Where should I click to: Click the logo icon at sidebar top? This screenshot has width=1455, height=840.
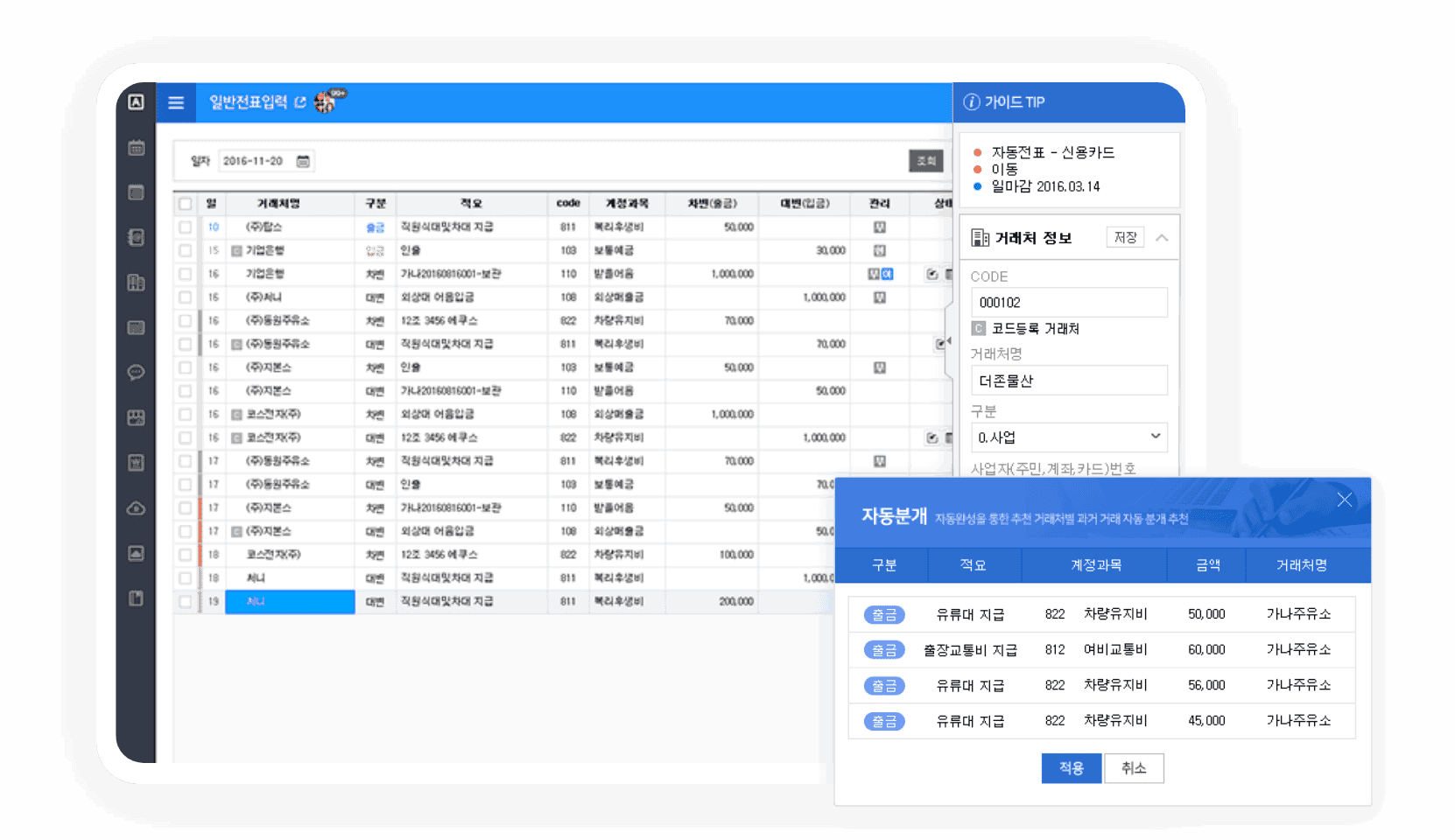click(137, 102)
